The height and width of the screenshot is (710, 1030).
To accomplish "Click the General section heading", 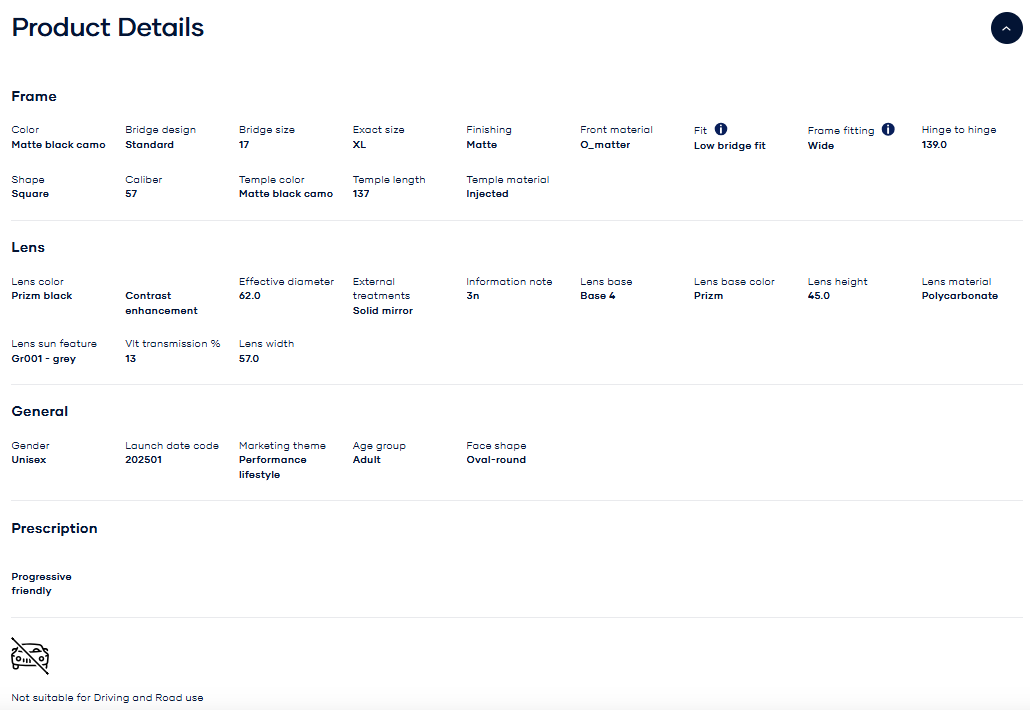I will pos(40,412).
